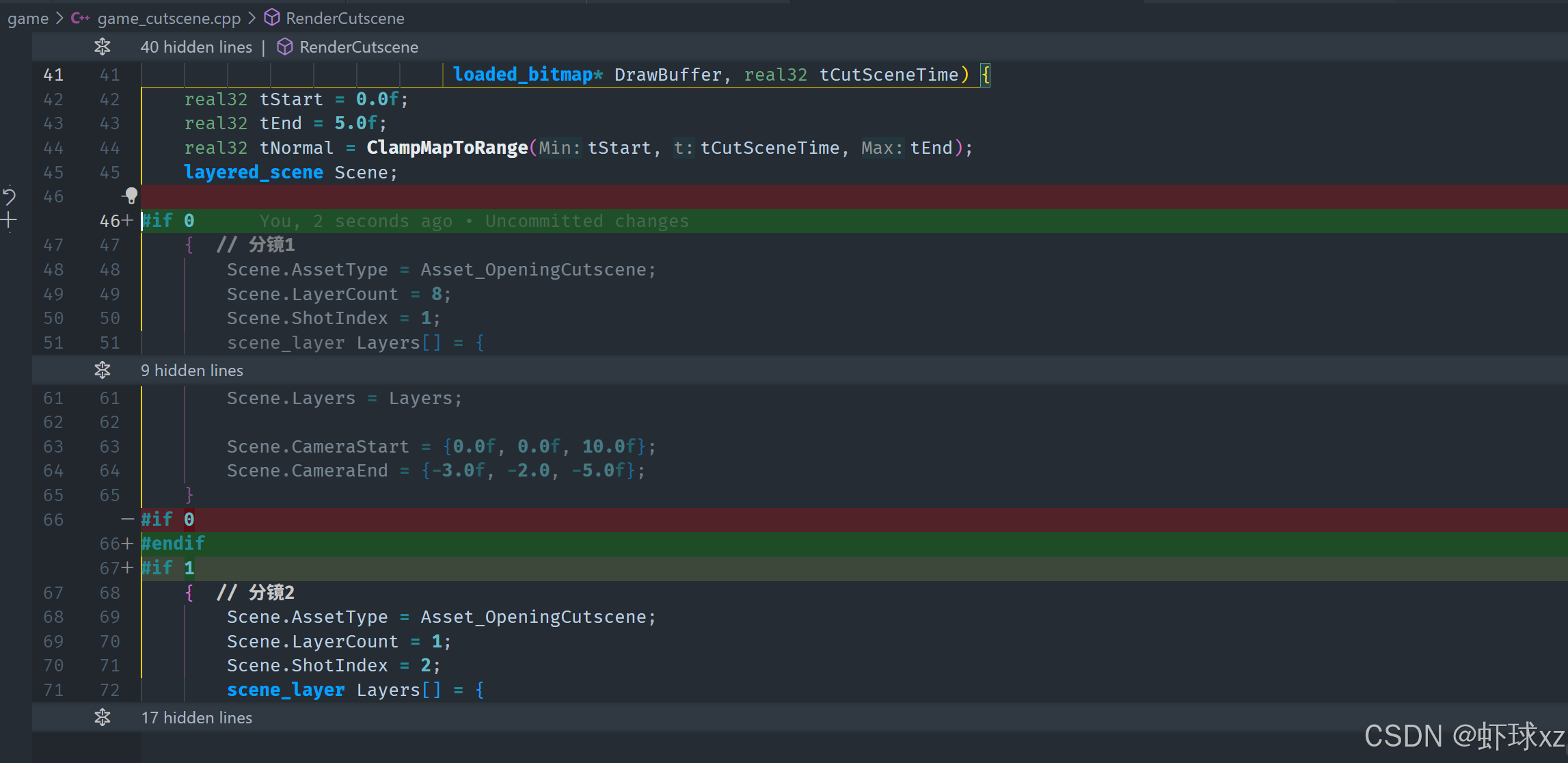The height and width of the screenshot is (763, 1568).
Task: Unfold the 9 hidden lines icon
Action: [103, 370]
